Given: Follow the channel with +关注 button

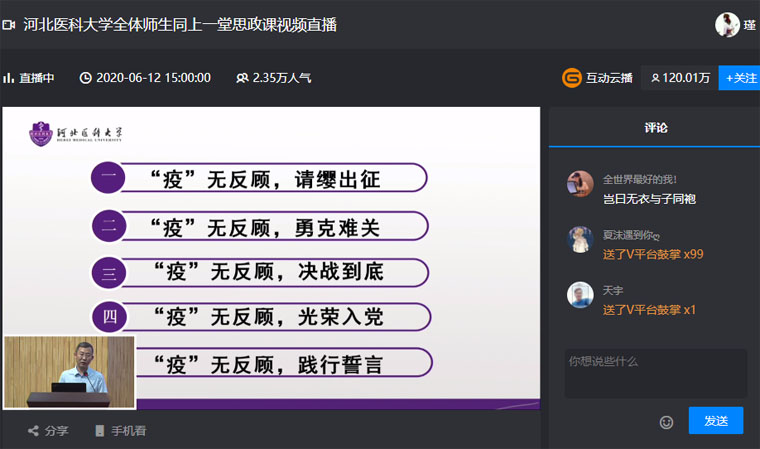Looking at the screenshot, I should click(740, 78).
